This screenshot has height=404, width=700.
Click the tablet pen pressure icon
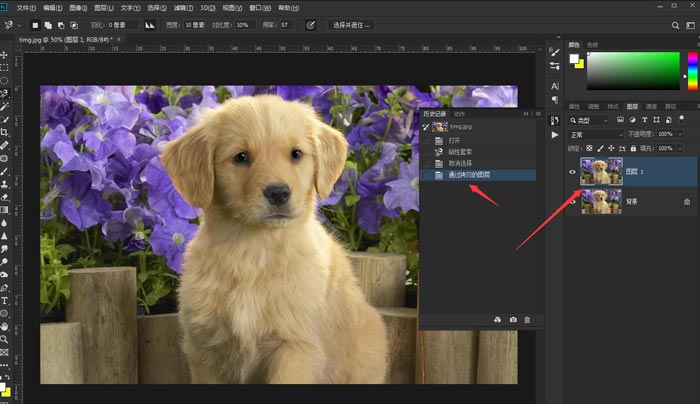(x=310, y=25)
